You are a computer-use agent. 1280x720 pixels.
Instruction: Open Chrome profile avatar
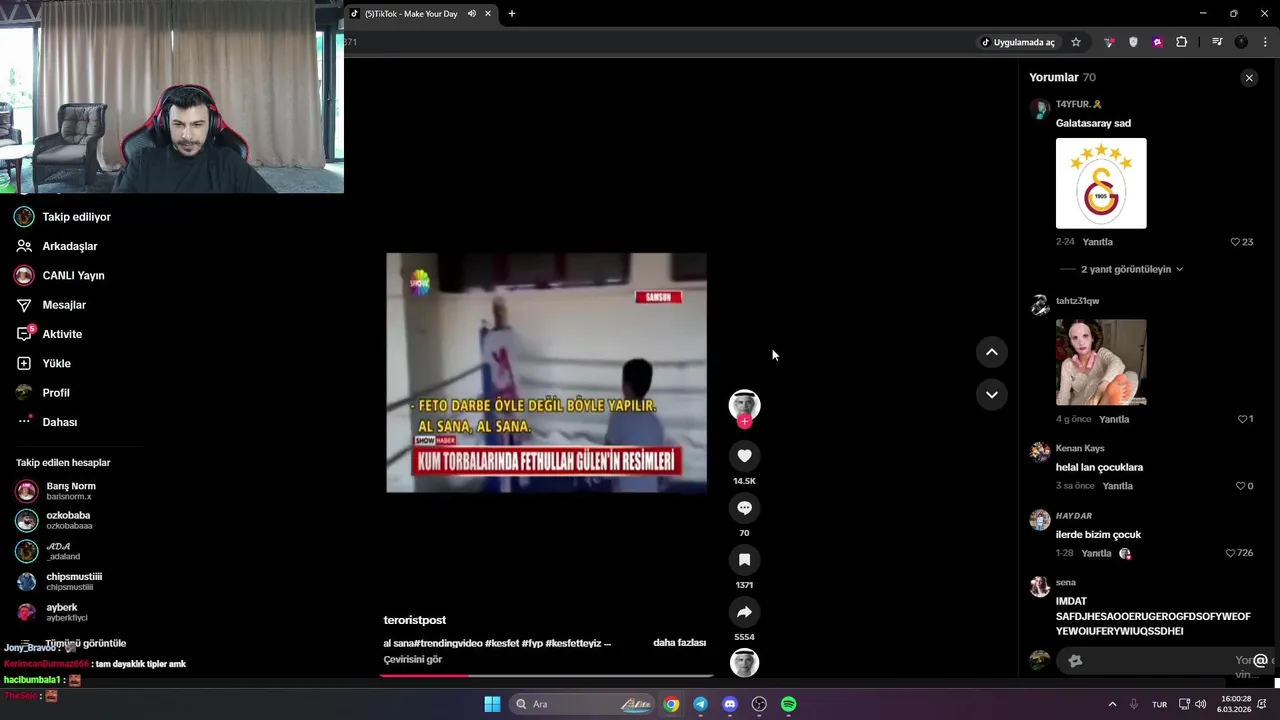[x=1241, y=42]
